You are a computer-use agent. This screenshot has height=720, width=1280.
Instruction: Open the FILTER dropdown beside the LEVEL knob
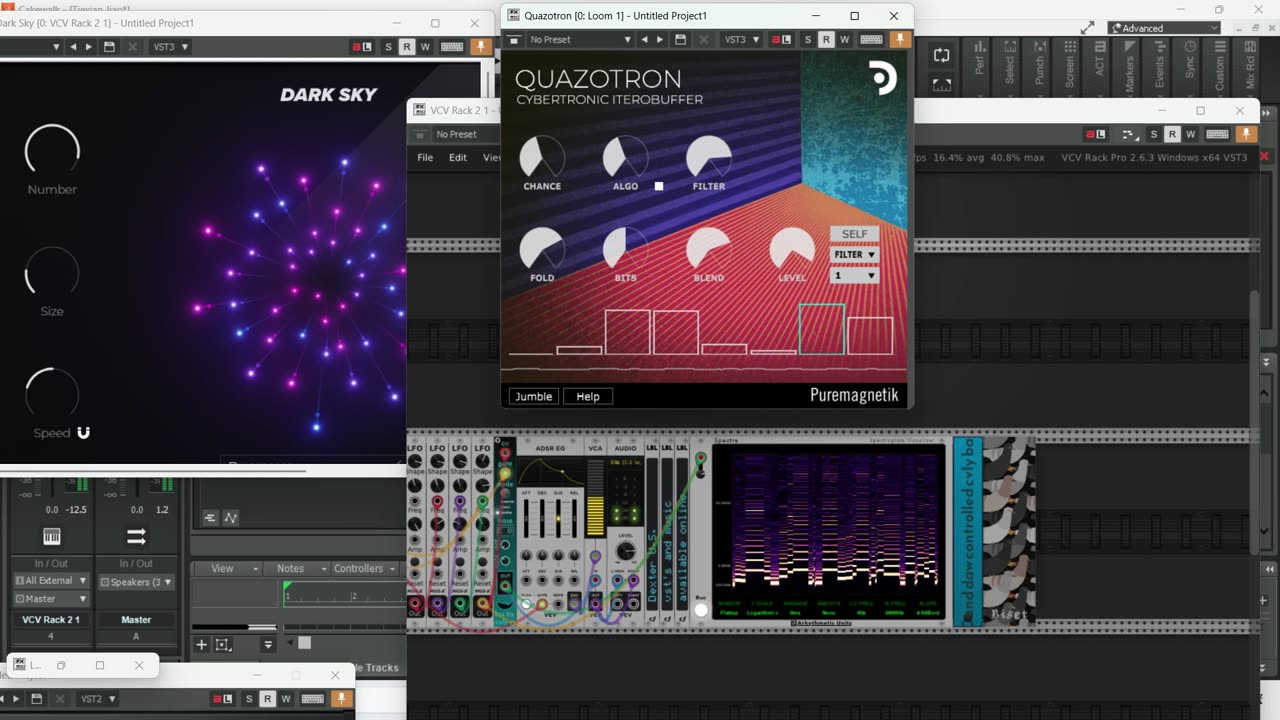[855, 255]
